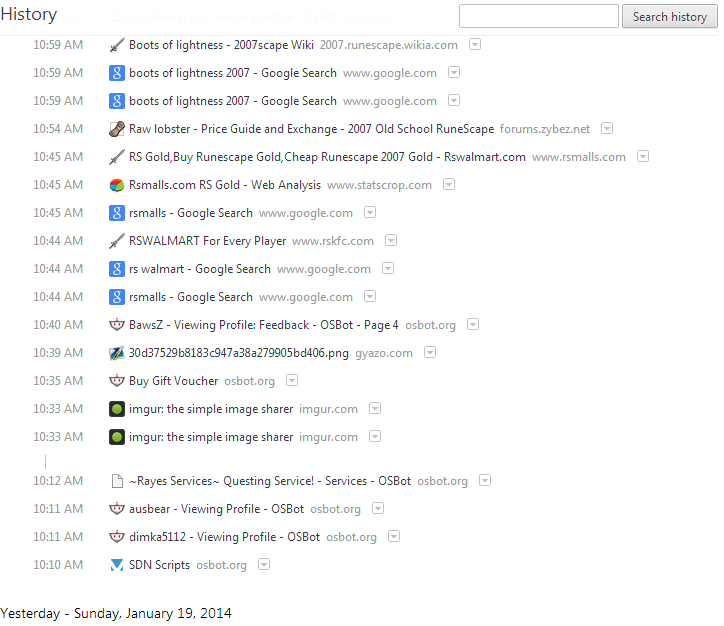Click the favicon beside Raw lobster Price Guide
This screenshot has width=724, height=626.
point(116,129)
